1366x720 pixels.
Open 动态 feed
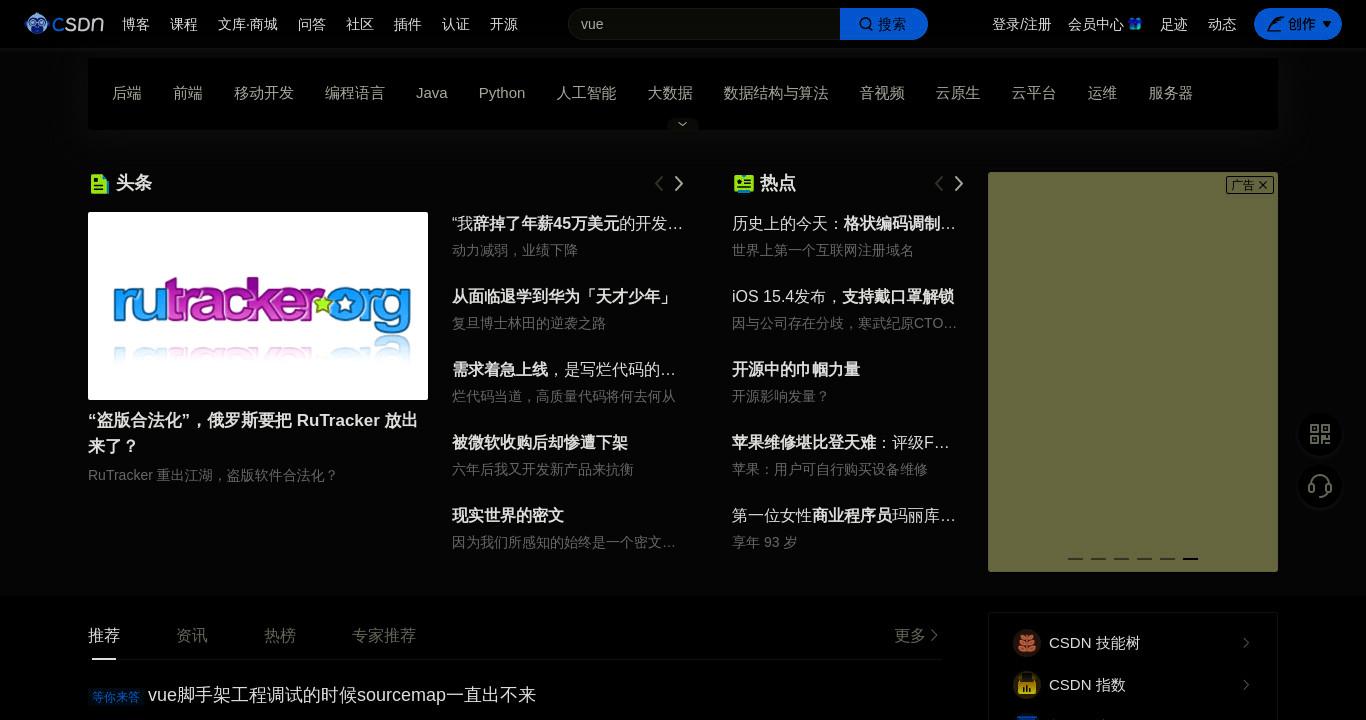[1222, 24]
